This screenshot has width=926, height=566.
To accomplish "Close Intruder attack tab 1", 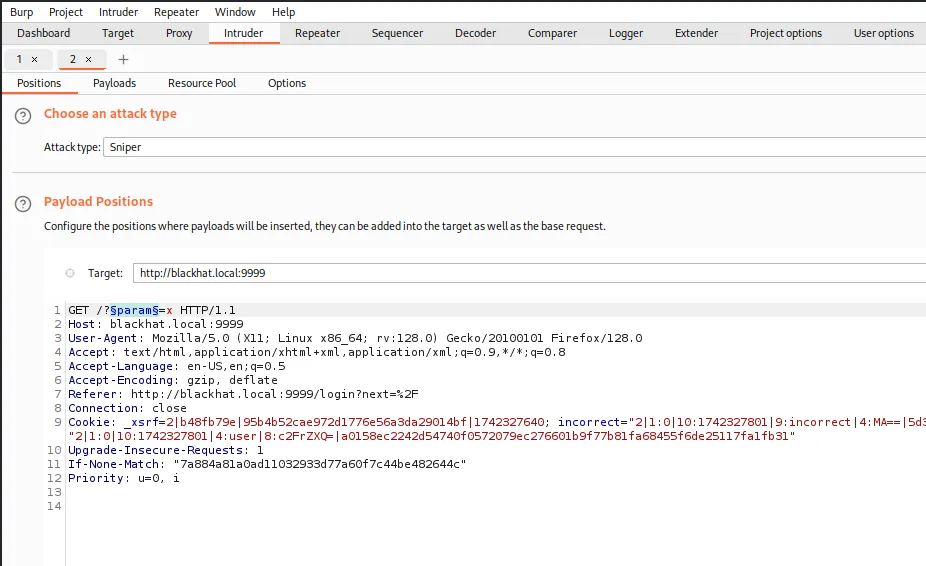I will (34, 59).
